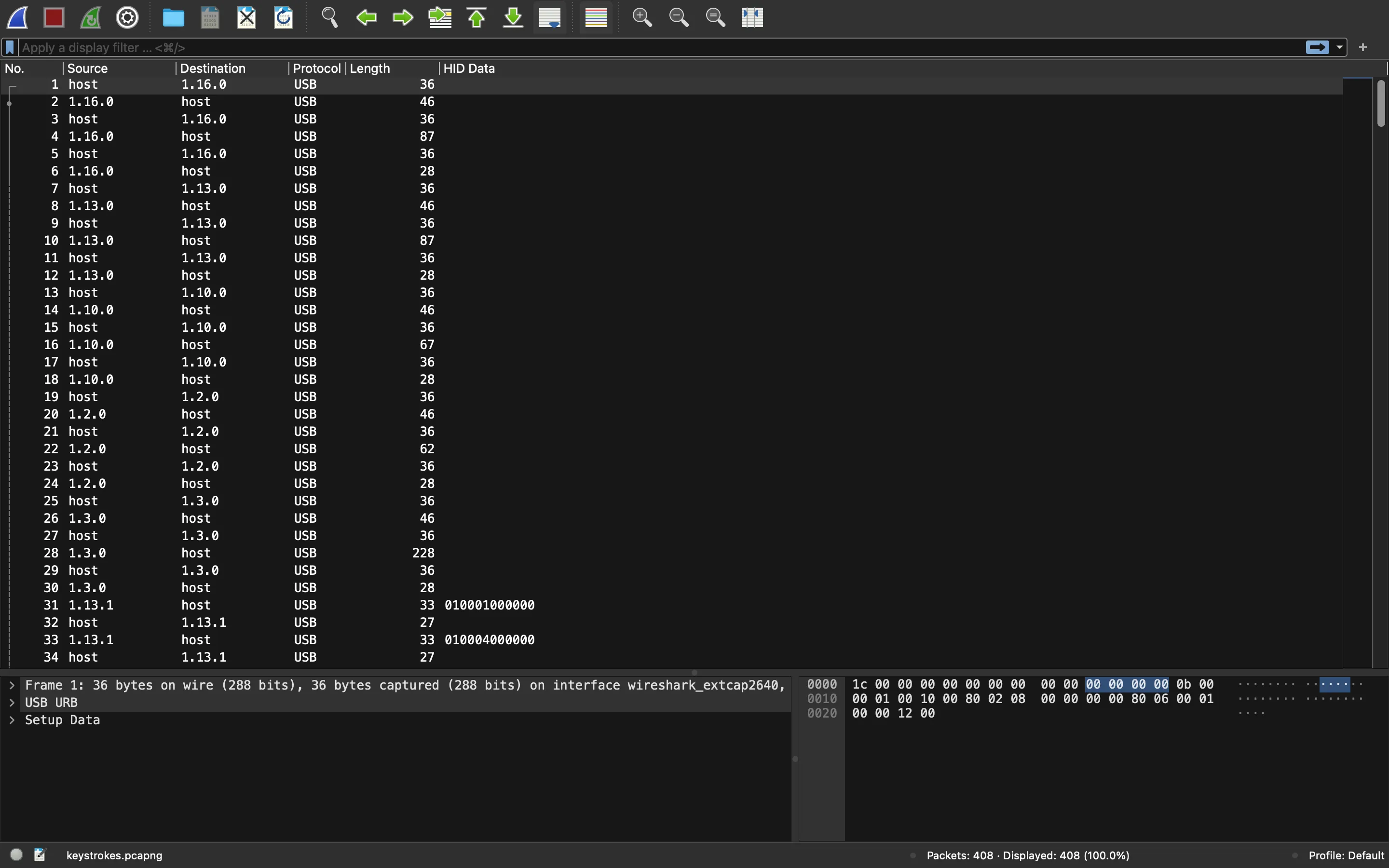
Task: Toggle auto-scroll during live capture
Action: point(550,18)
